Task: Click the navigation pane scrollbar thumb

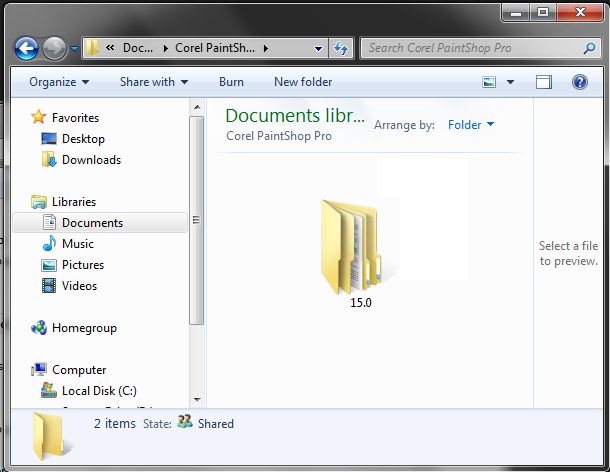Action: [x=196, y=220]
